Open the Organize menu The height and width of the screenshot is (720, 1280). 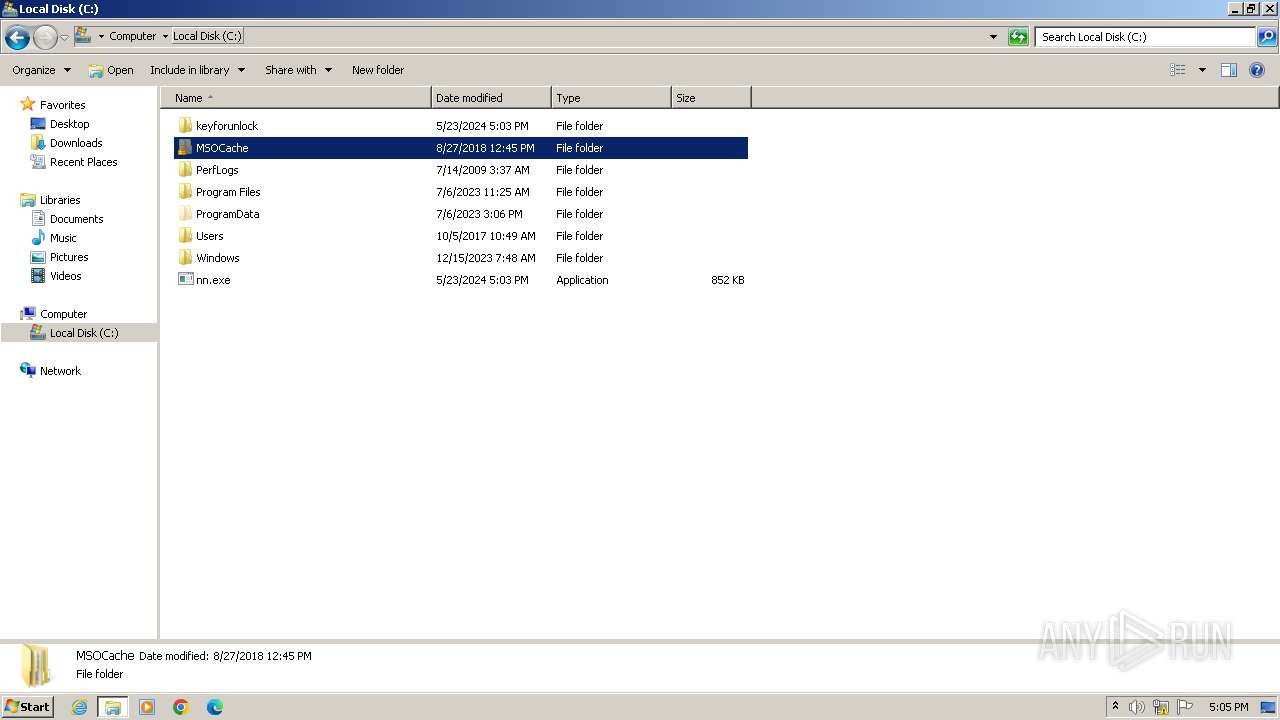point(41,70)
